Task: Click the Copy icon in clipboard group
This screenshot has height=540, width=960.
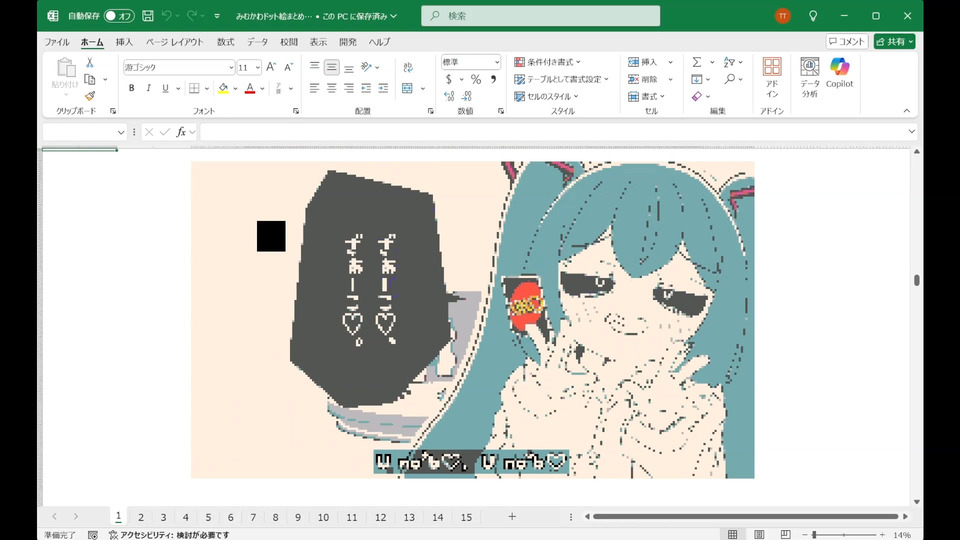Action: tap(90, 79)
